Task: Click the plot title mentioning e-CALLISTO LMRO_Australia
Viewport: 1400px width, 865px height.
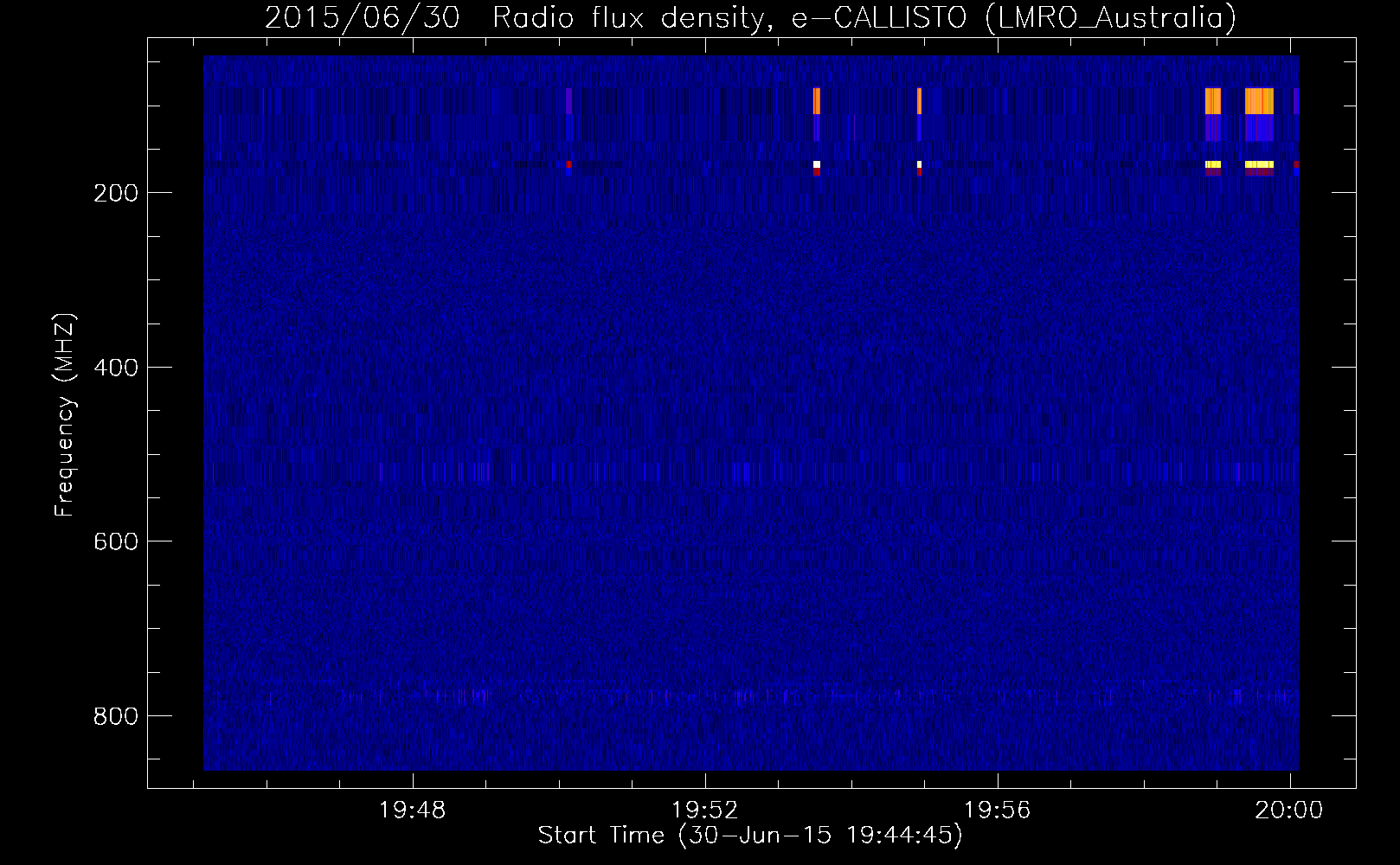Action: tap(750, 17)
